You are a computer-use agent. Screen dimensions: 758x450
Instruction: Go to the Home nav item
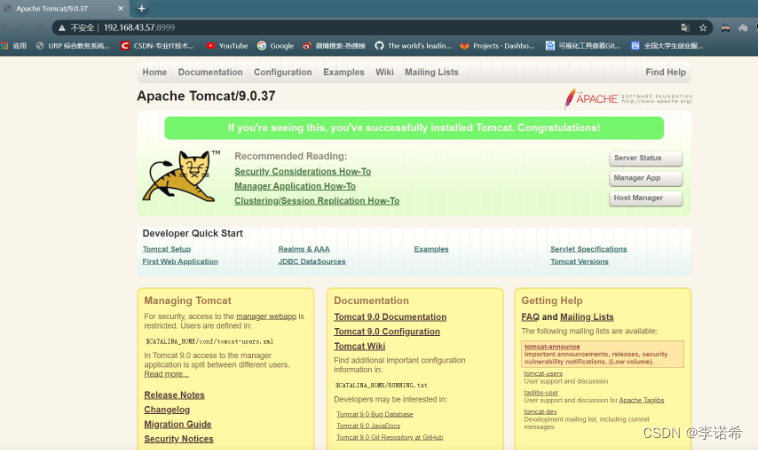coord(155,72)
